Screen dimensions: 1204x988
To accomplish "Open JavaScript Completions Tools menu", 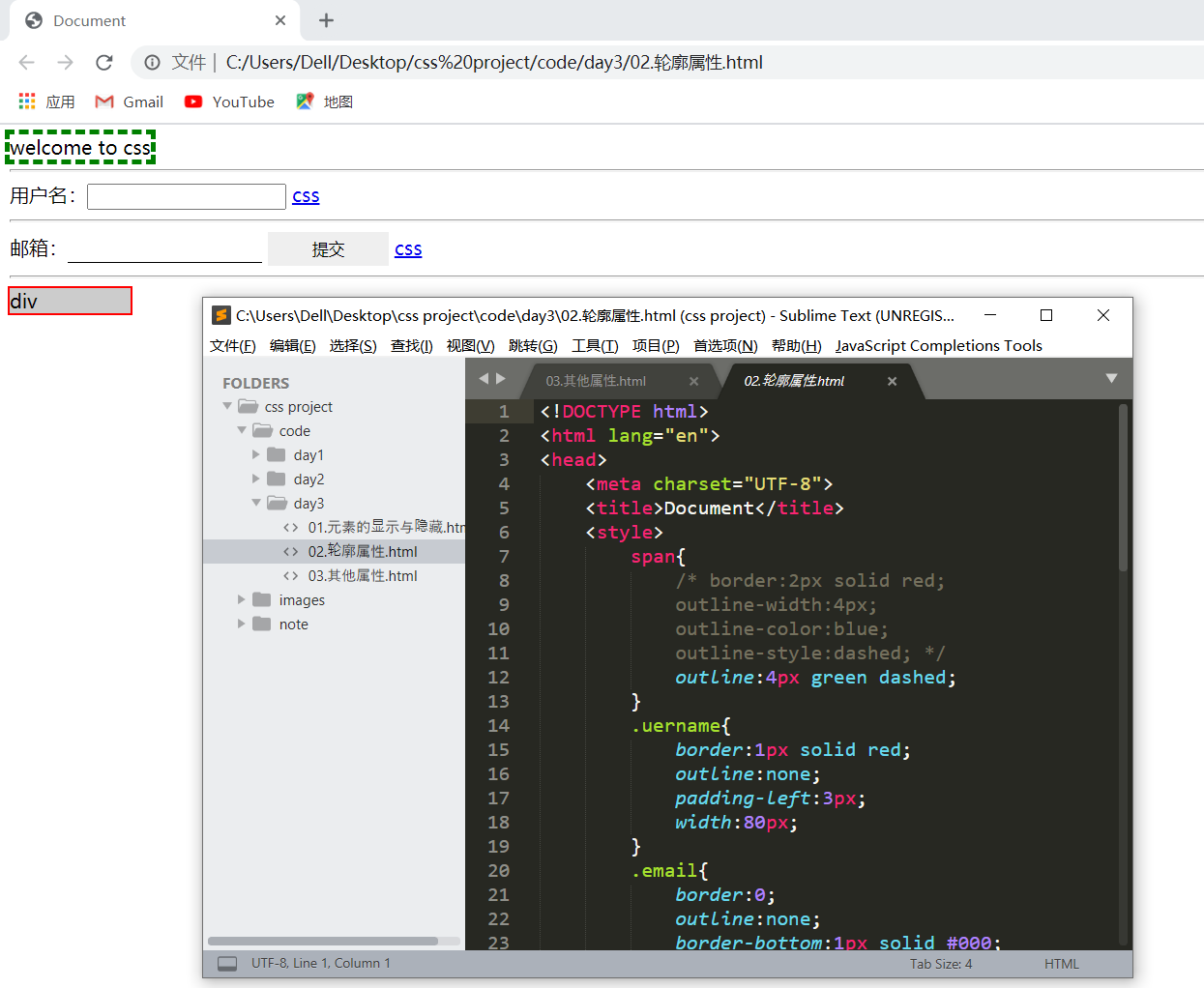I will pos(939,345).
